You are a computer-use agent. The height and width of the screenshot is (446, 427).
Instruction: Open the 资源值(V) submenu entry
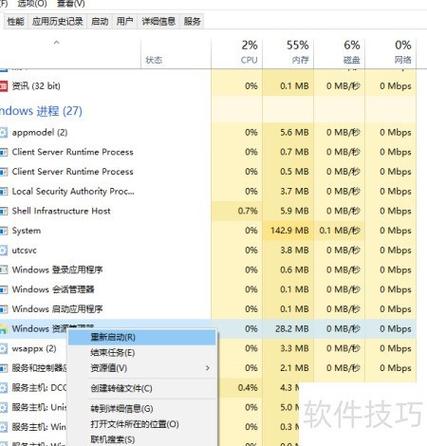pyautogui.click(x=142, y=368)
